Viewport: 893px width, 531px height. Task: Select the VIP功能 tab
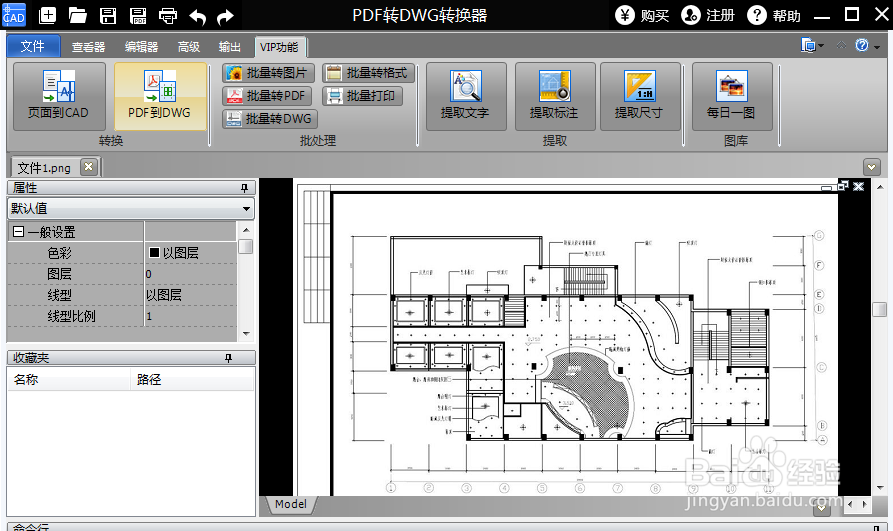(x=279, y=47)
